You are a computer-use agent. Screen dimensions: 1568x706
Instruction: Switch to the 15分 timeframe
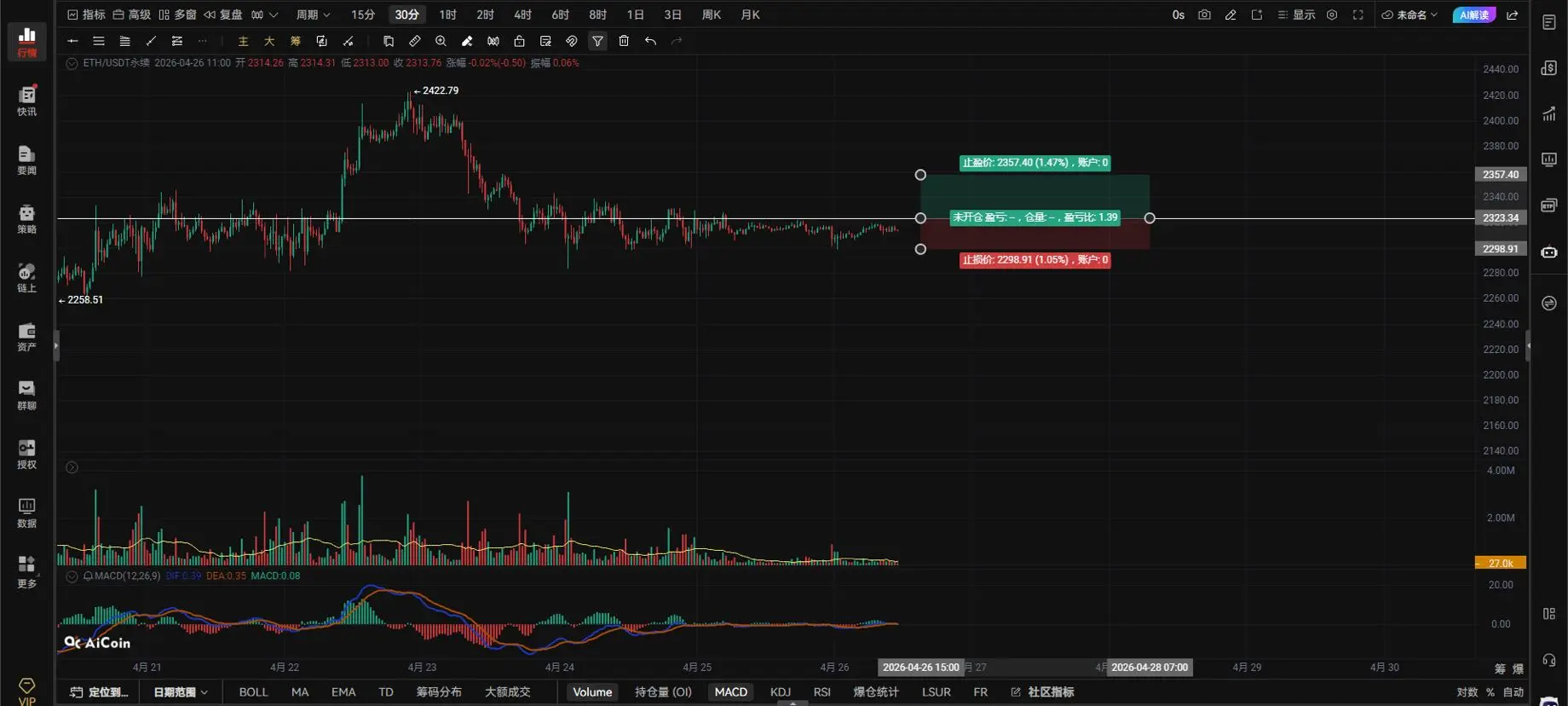(363, 14)
